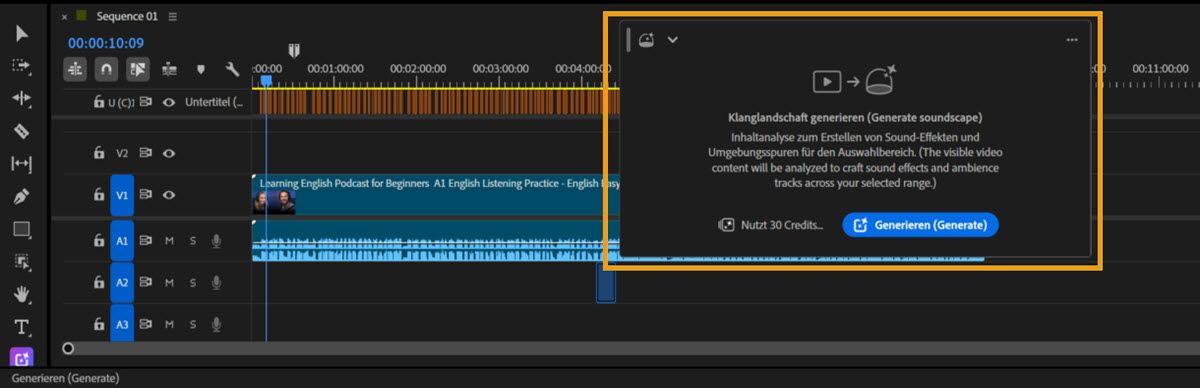Toggle track lock on Untertitel caption track
Viewport: 1200px width, 388px height.
[98, 102]
